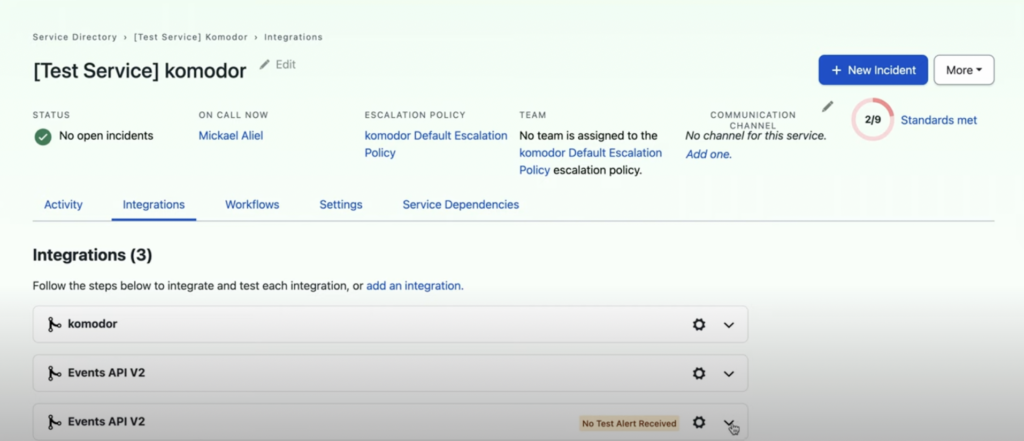Expand the first Events API V2 chevron

tap(729, 374)
